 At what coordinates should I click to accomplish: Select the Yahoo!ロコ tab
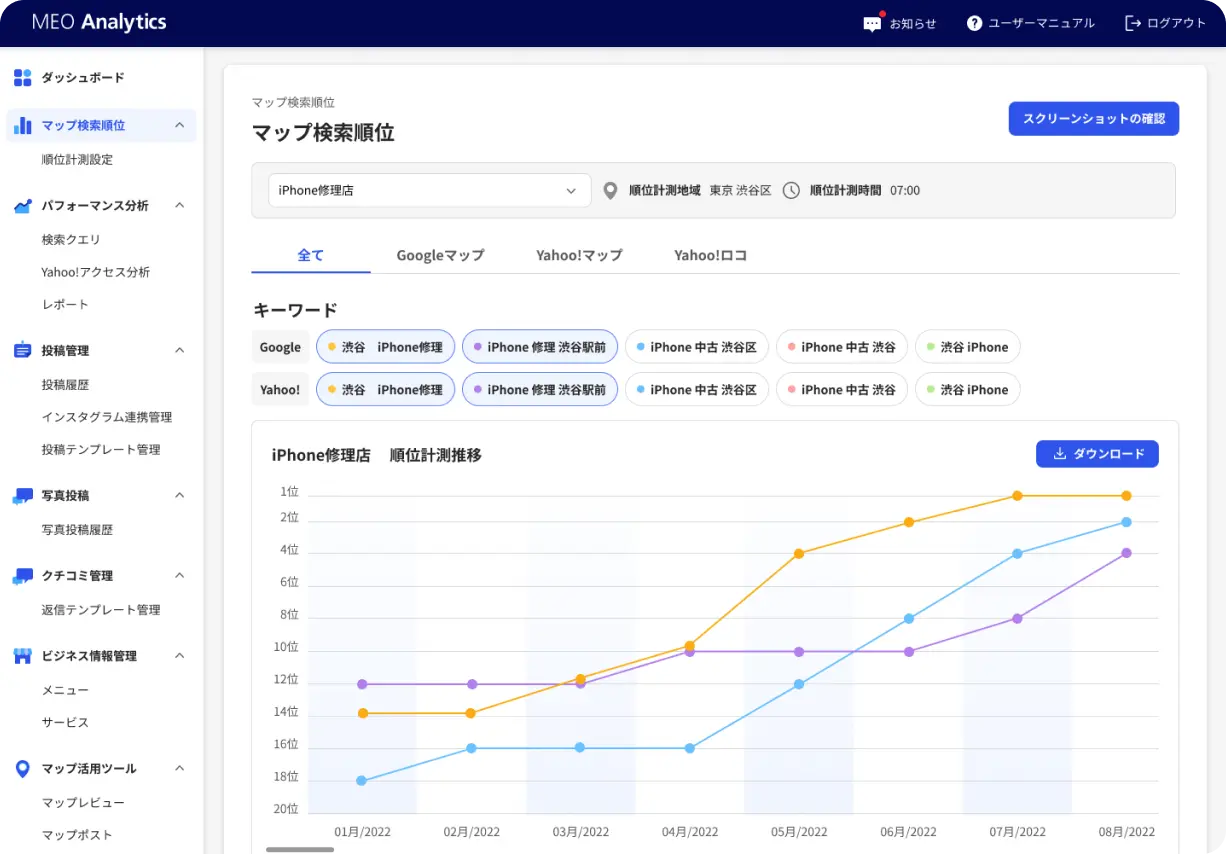[710, 255]
